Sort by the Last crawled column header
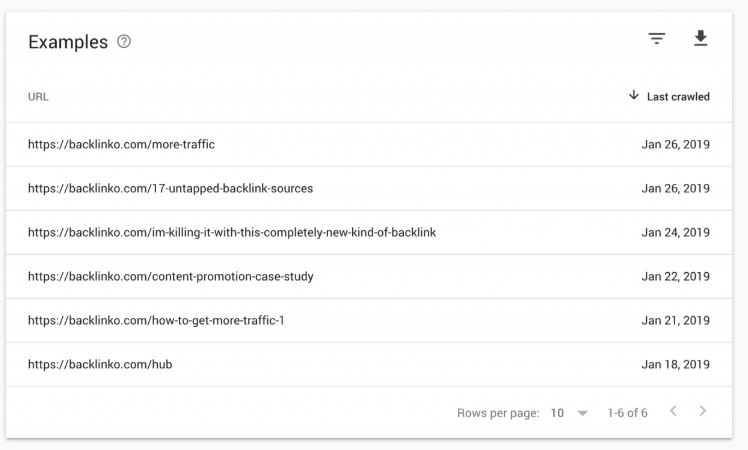The width and height of the screenshot is (748, 450). (x=678, y=96)
